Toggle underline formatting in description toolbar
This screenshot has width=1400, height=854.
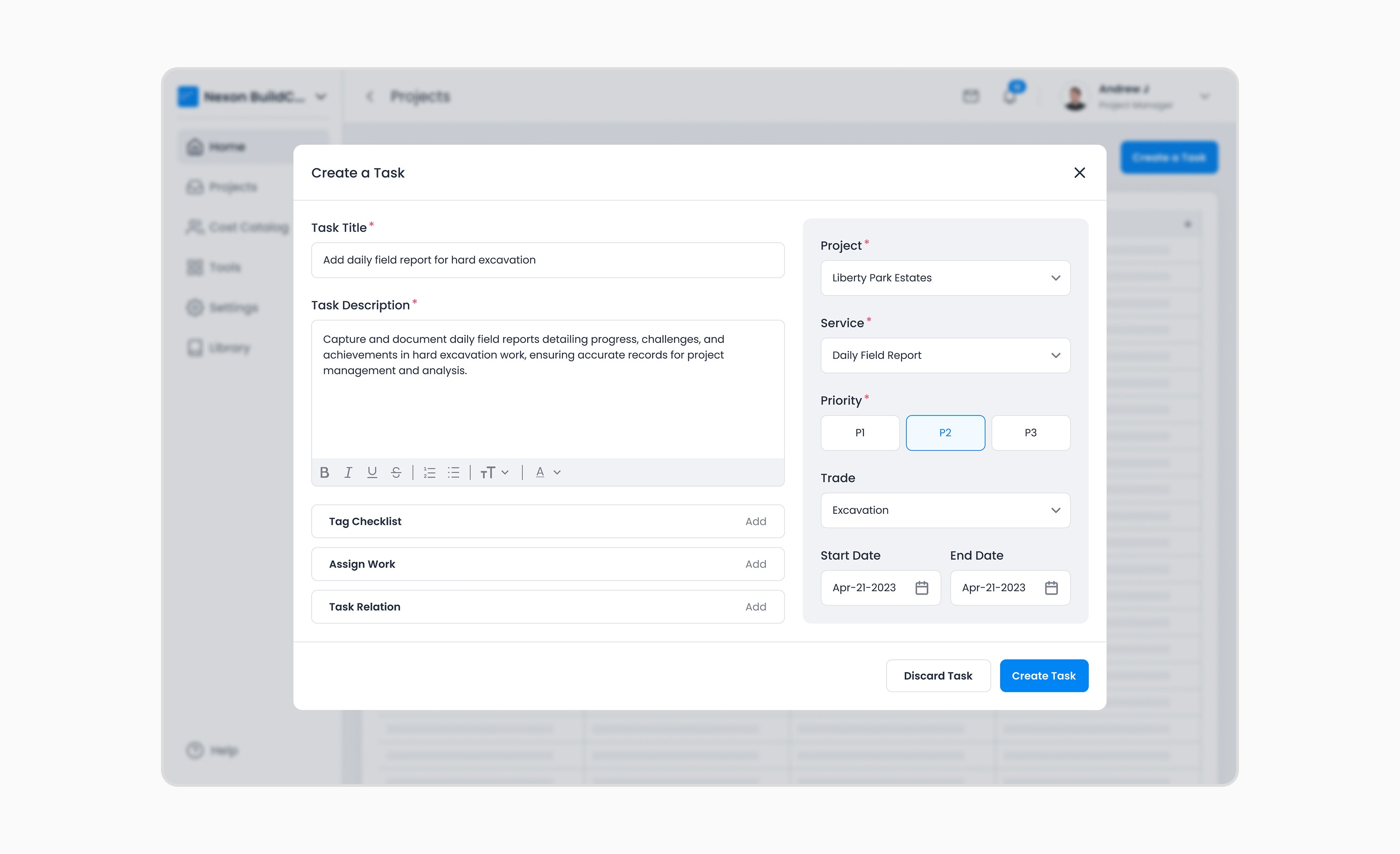pos(372,472)
